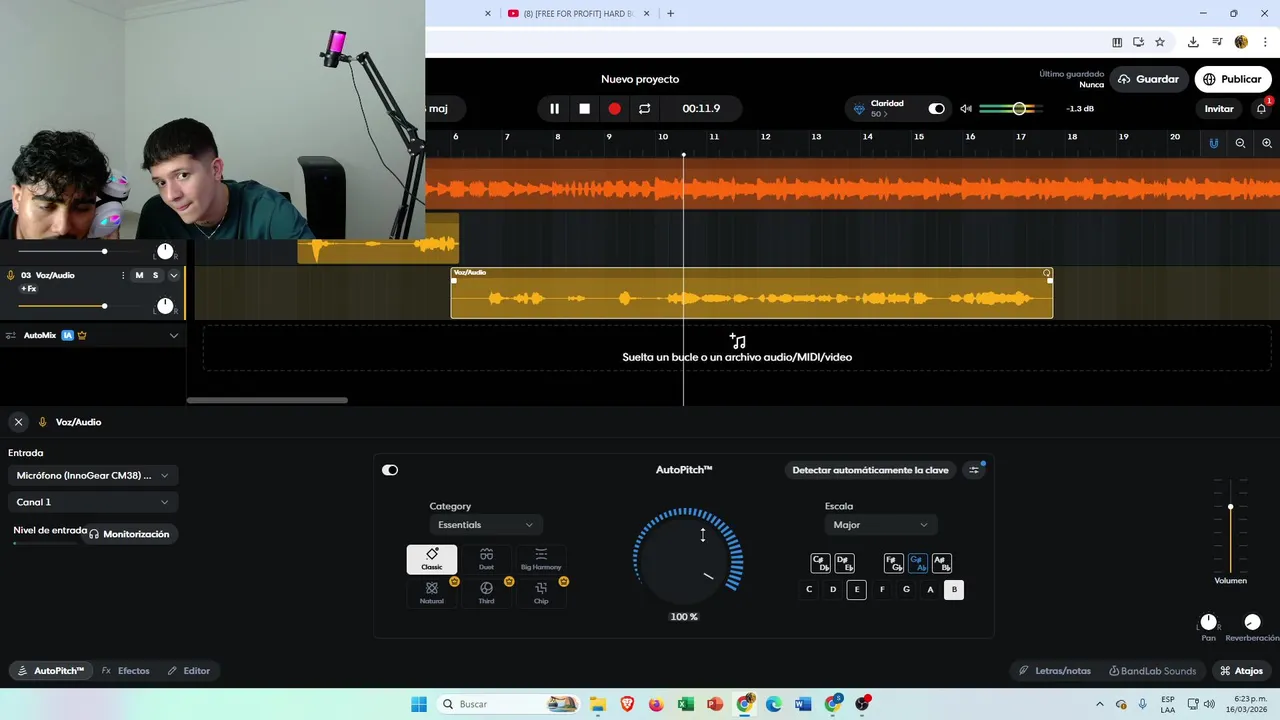Open the Canal 1 channel dropdown

pyautogui.click(x=93, y=502)
